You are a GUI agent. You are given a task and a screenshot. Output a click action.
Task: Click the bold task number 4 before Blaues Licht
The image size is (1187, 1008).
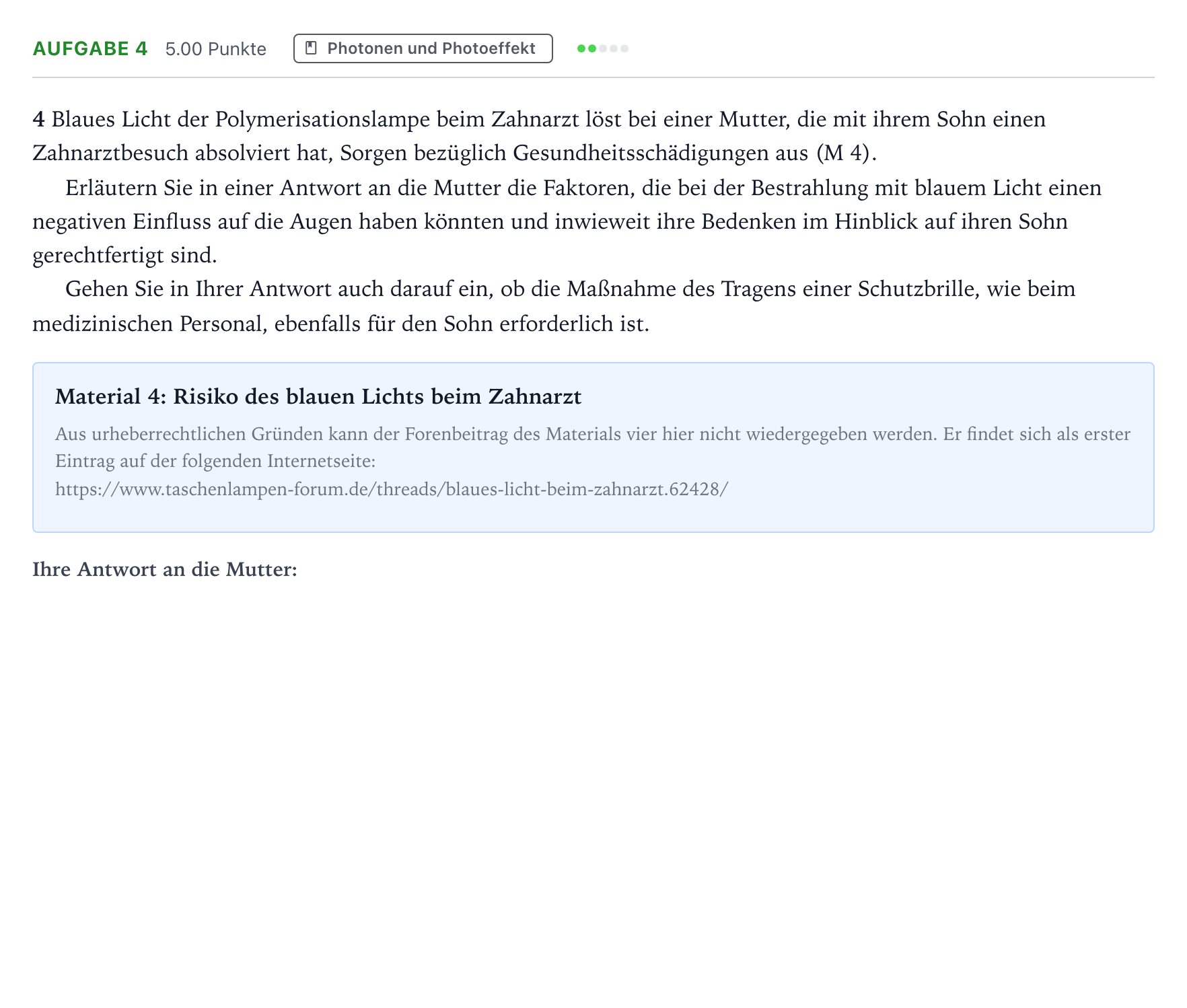[38, 119]
